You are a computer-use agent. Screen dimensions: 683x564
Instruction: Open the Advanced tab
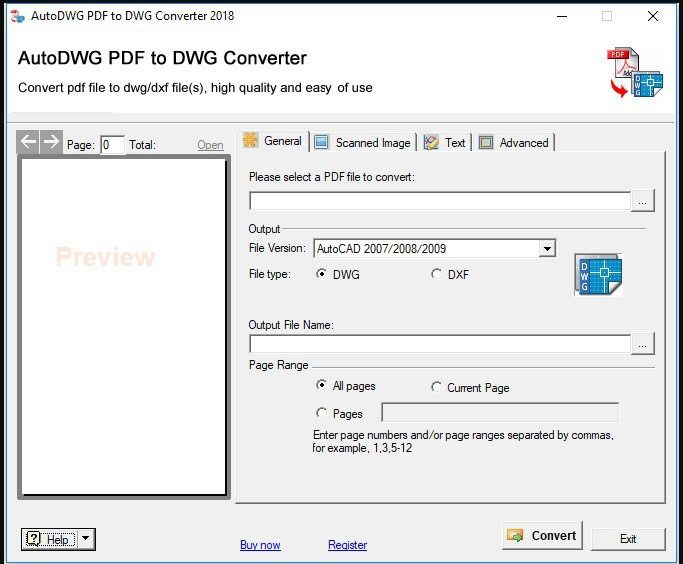click(514, 142)
